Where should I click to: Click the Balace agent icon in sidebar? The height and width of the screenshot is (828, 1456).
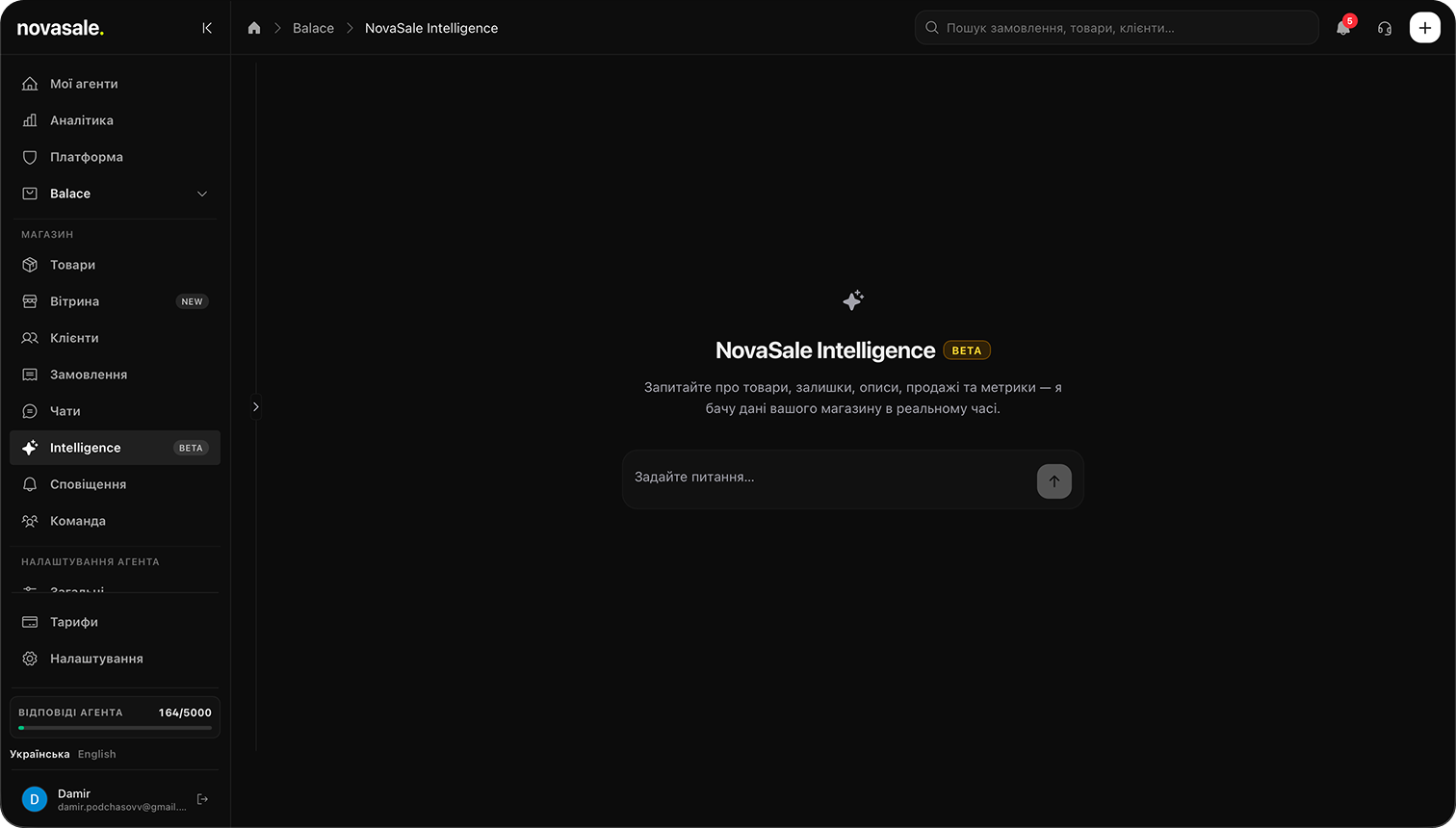click(30, 194)
